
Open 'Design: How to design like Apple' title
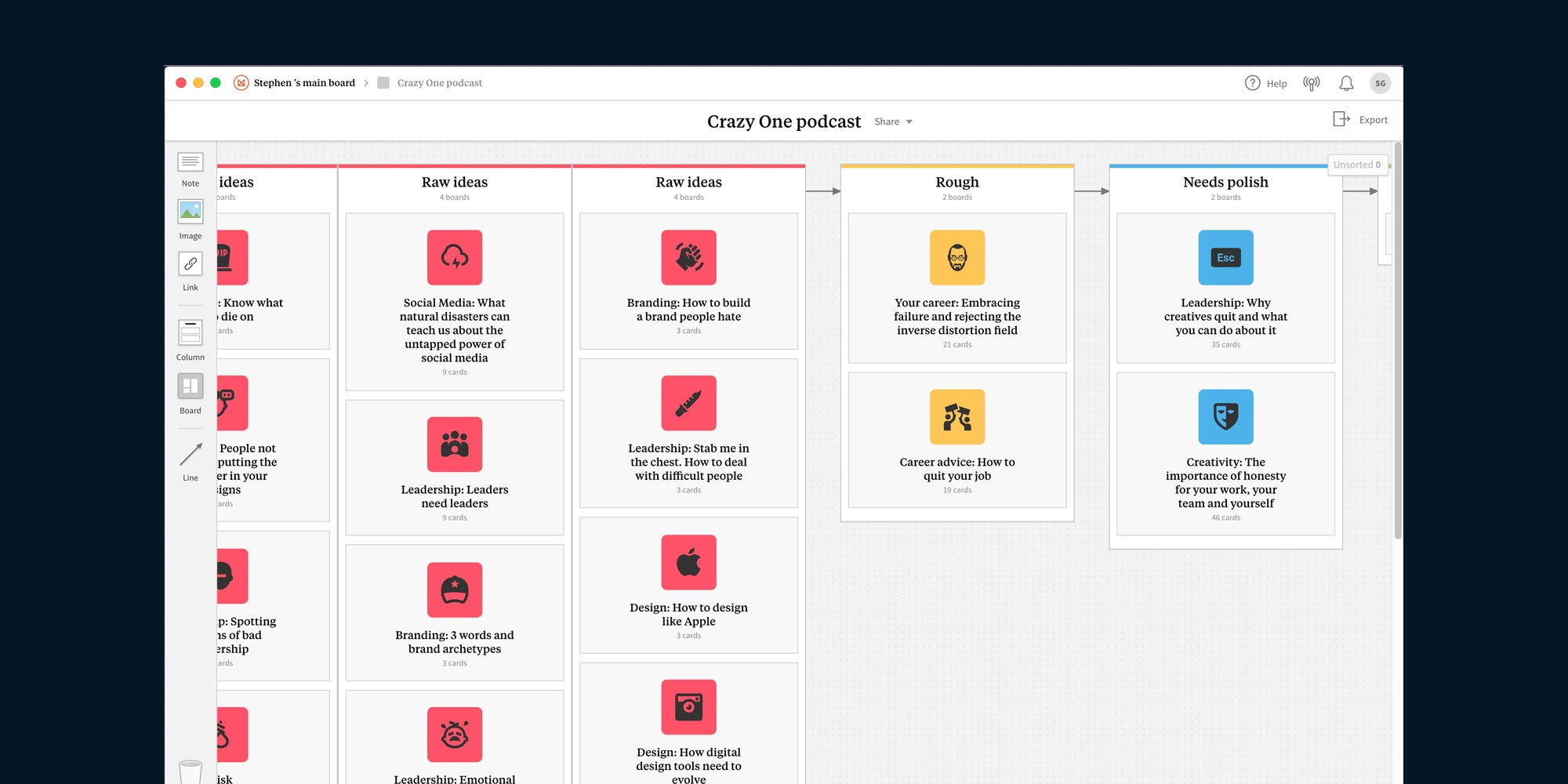coord(689,614)
